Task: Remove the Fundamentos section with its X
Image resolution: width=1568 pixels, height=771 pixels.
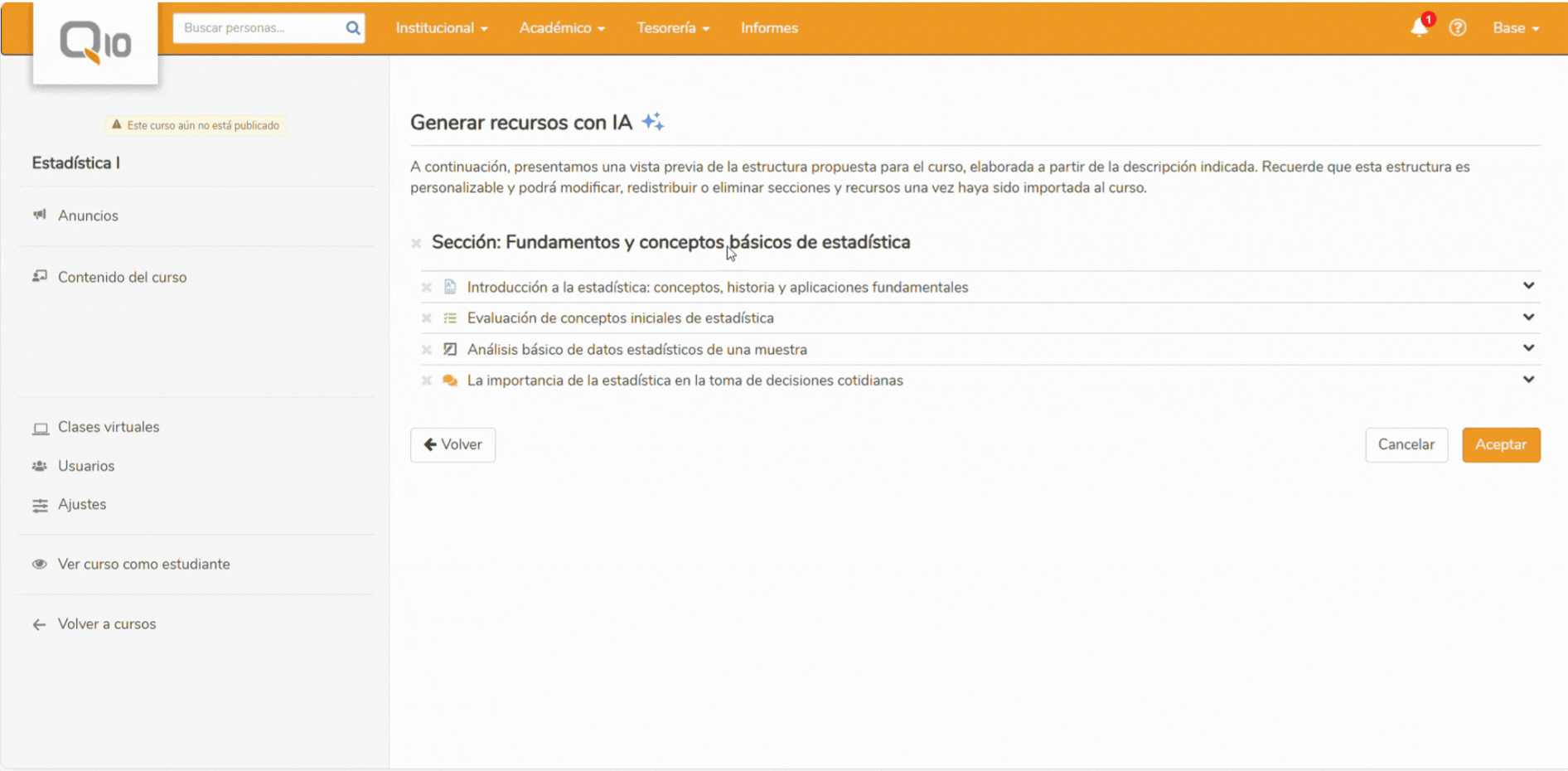Action: tap(416, 243)
